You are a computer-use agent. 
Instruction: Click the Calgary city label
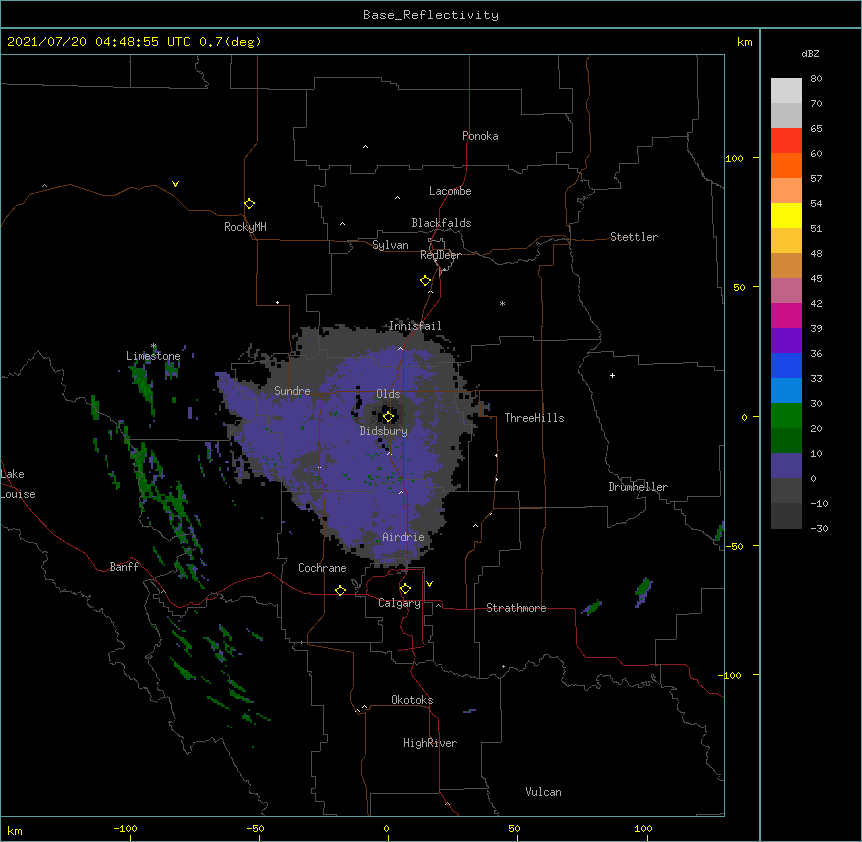click(399, 603)
